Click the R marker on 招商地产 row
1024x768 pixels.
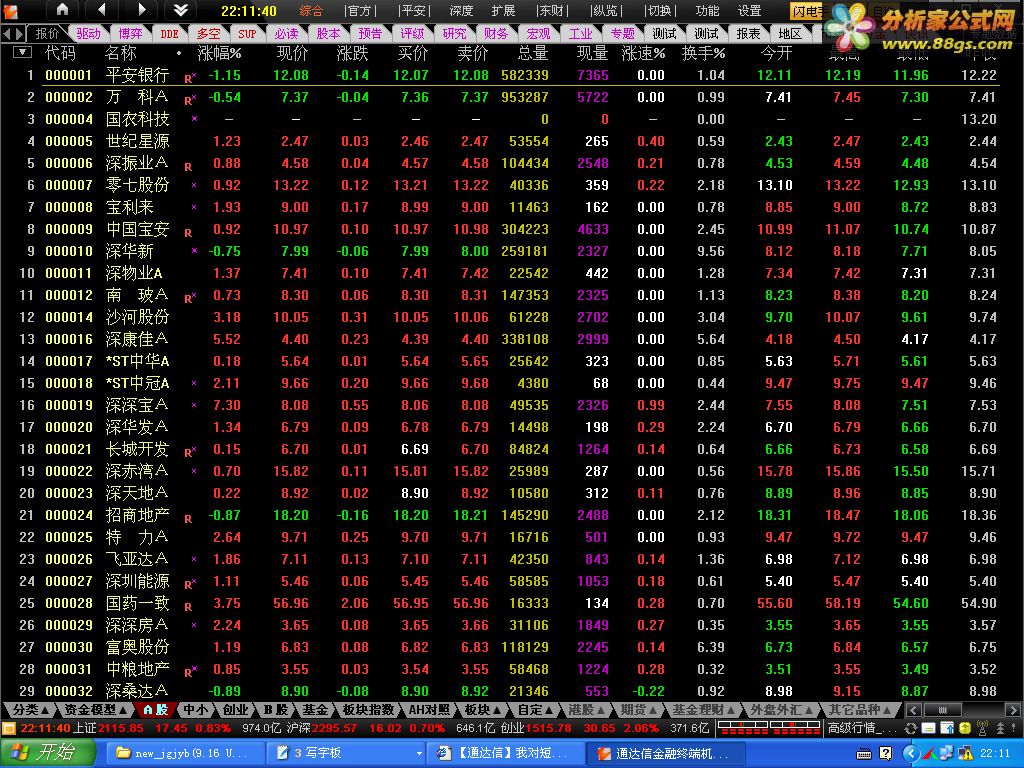[x=188, y=519]
